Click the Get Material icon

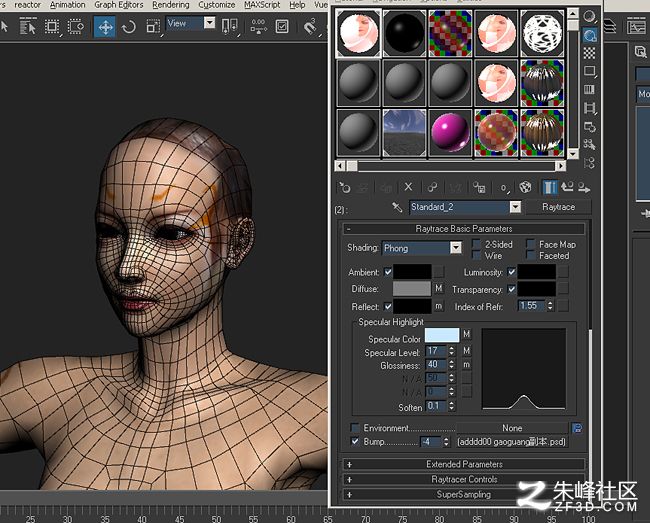tap(344, 188)
